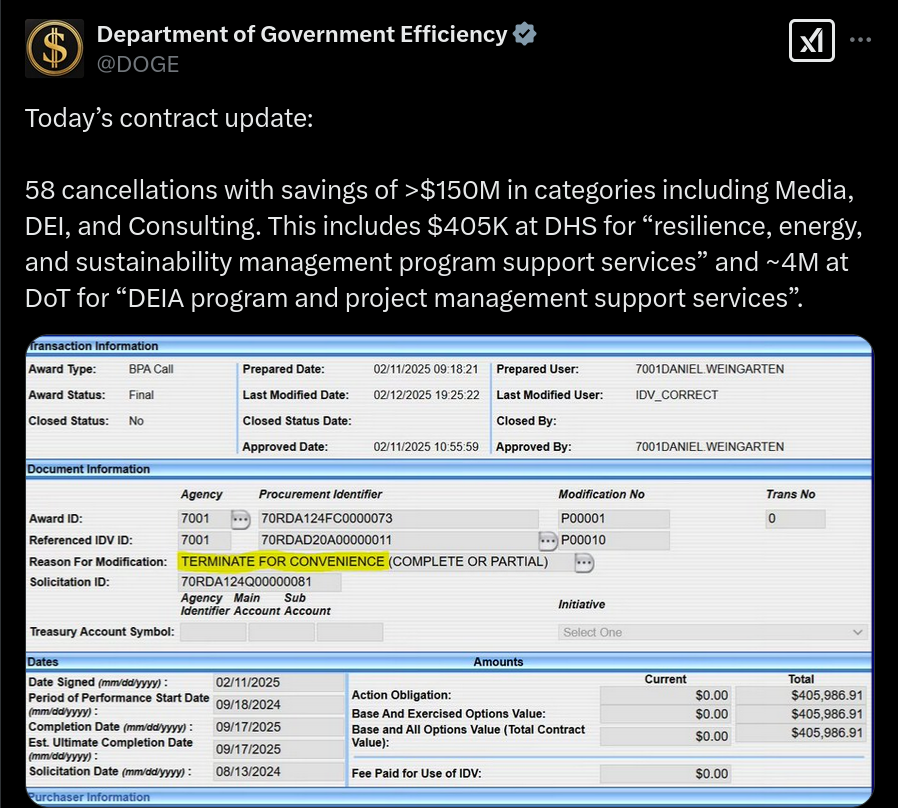Screen dimensions: 898x808
Task: Click the 'Today's contract update:' post text
Action: tap(170, 119)
